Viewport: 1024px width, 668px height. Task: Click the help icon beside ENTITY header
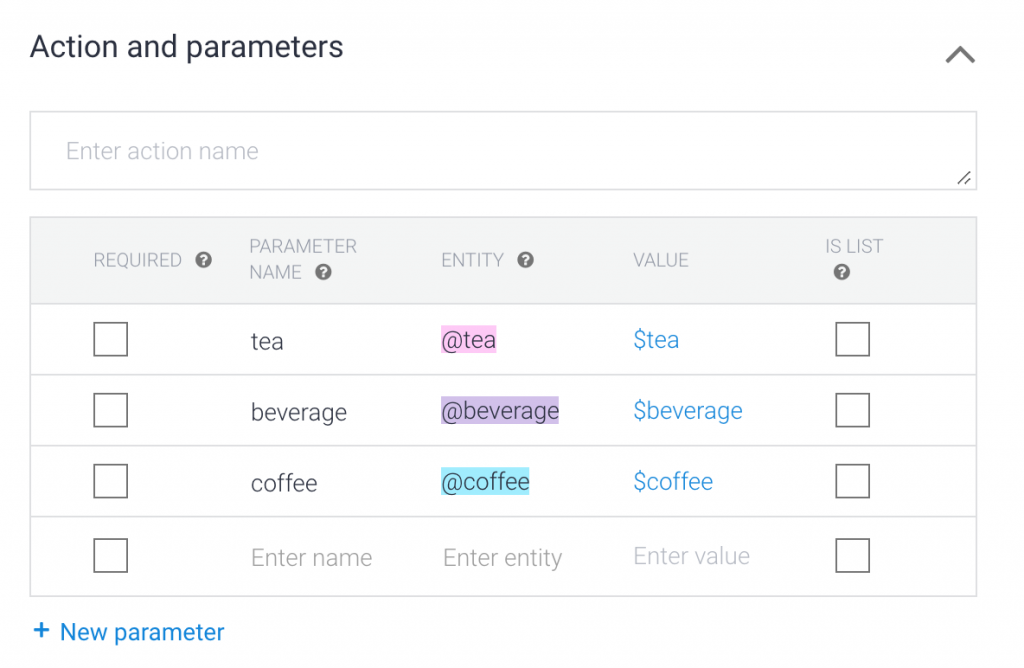click(525, 260)
